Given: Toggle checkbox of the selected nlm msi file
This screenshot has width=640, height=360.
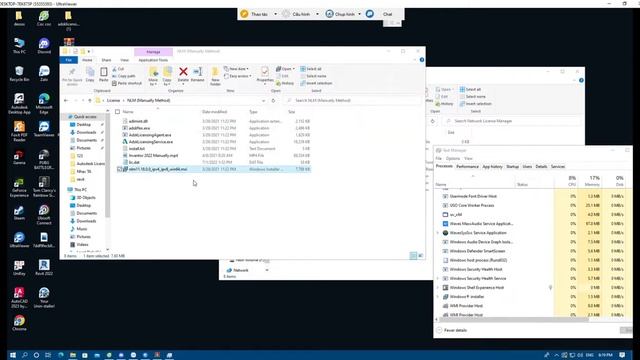Looking at the screenshot, I should (119, 169).
